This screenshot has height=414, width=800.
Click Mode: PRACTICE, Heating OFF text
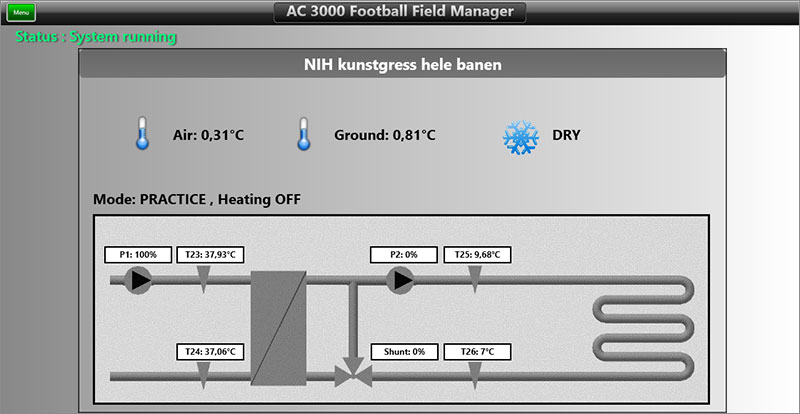tap(197, 200)
